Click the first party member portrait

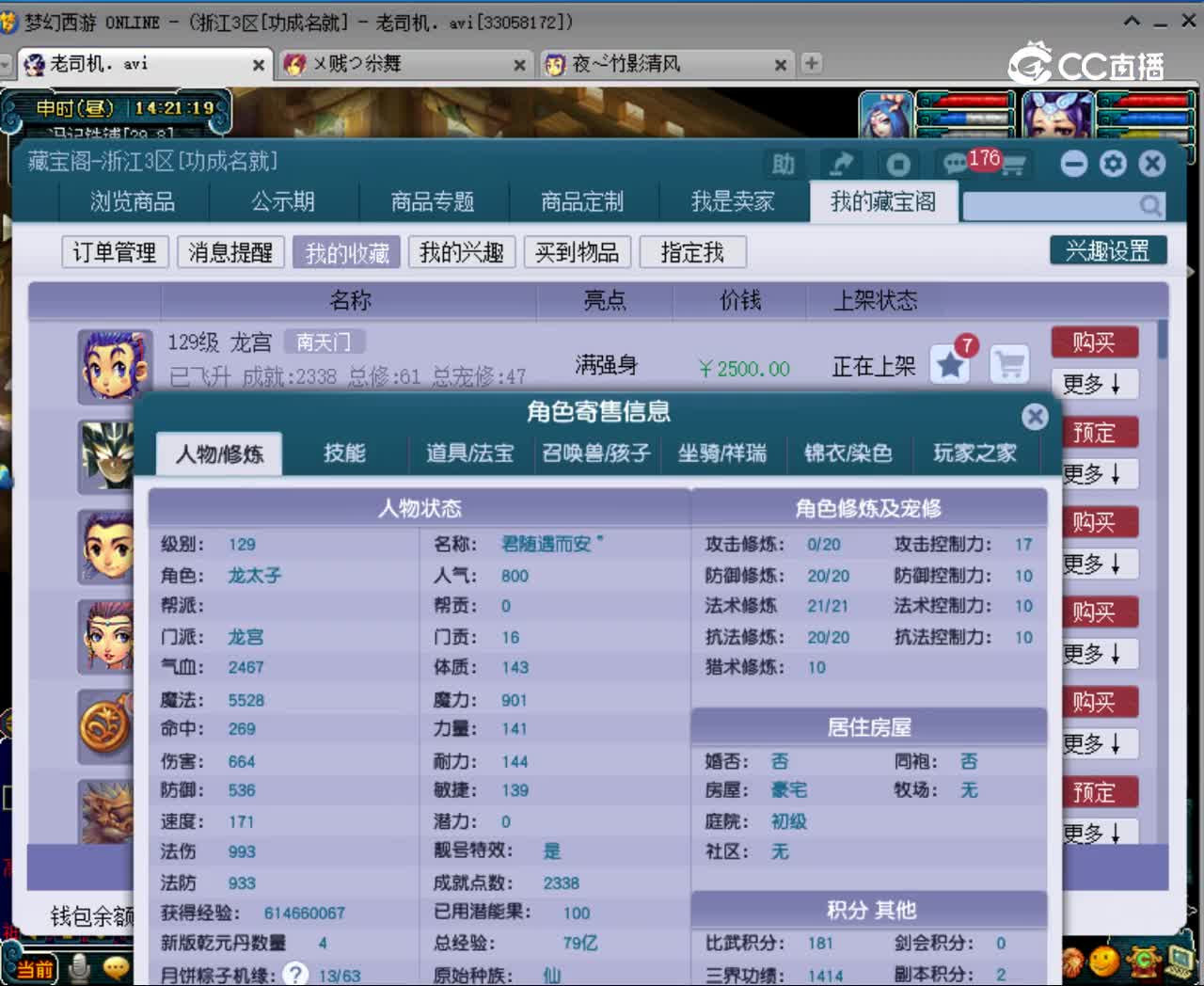click(x=885, y=116)
